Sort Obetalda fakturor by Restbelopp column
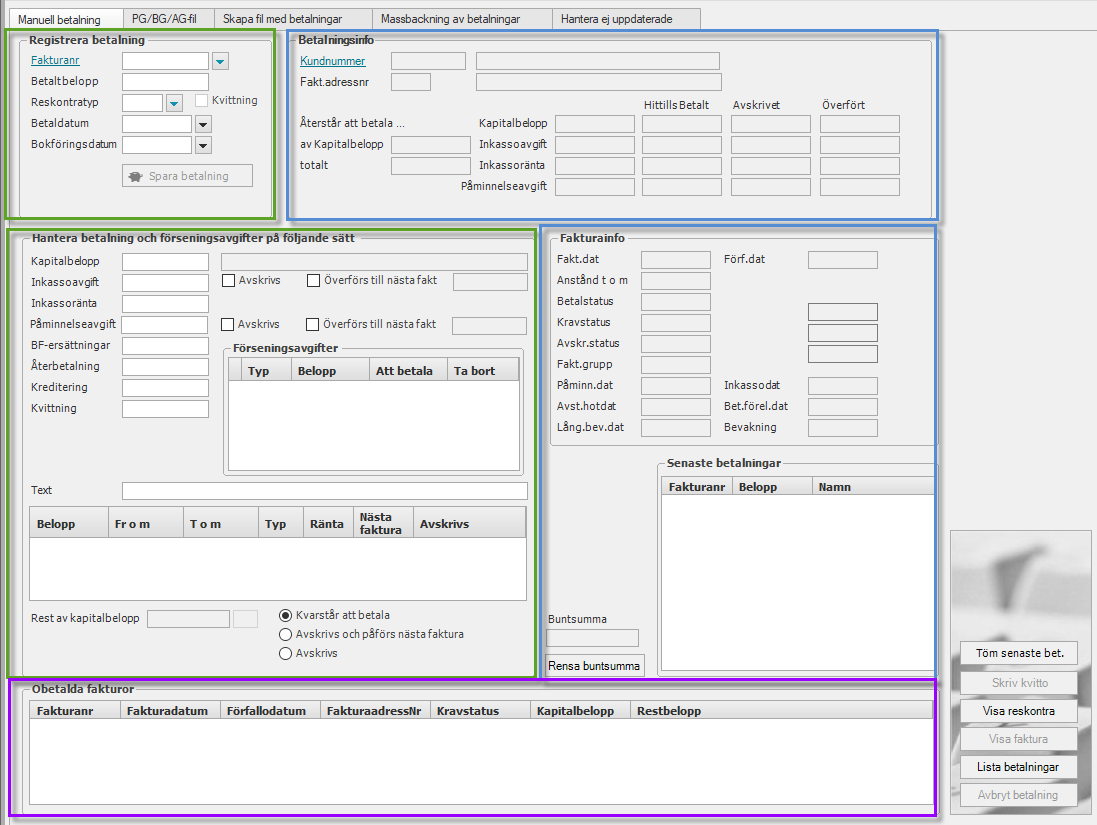Screen dimensions: 1097x825 coord(781,710)
